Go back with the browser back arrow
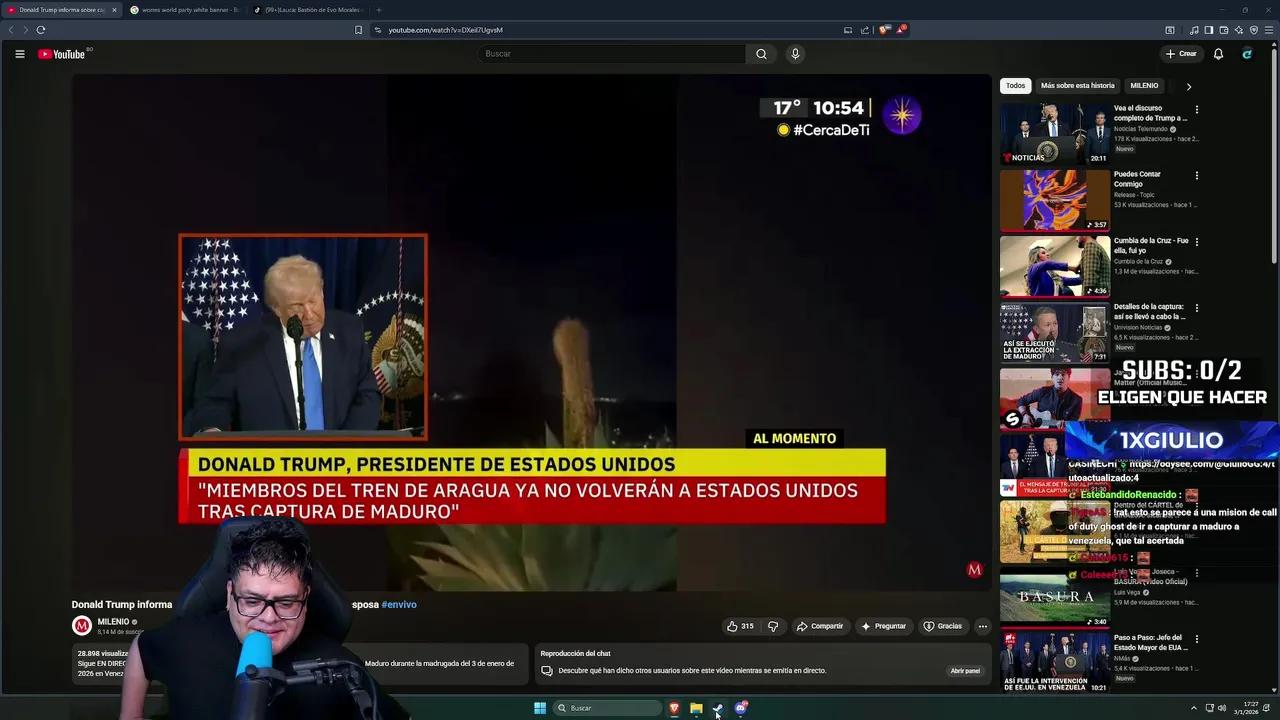Viewport: 1280px width, 720px height. (x=11, y=30)
